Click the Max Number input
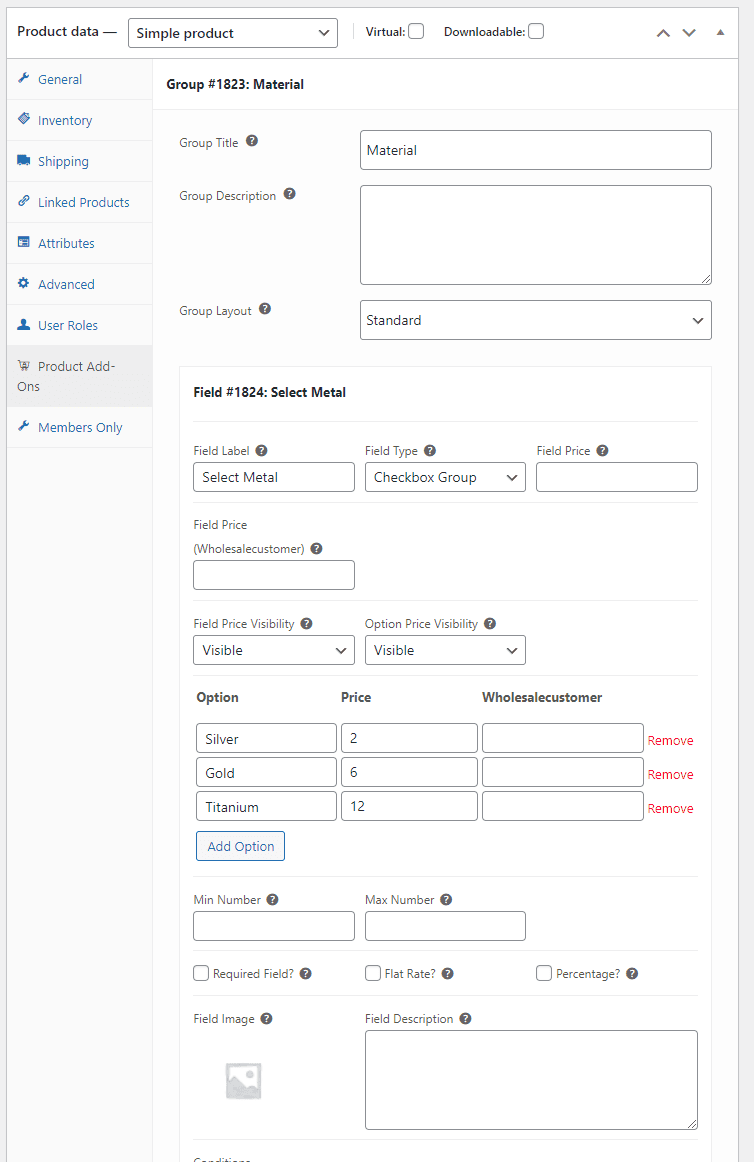The image size is (754, 1162). tap(446, 926)
